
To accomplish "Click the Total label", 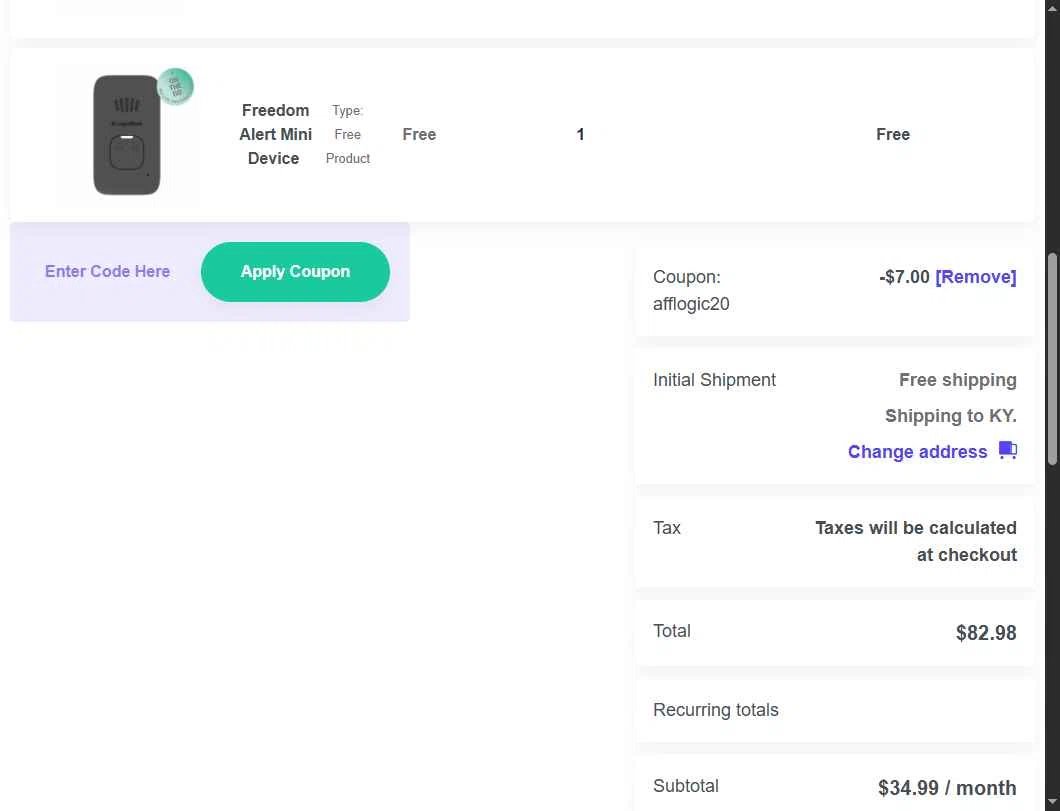I will pyautogui.click(x=671, y=631).
